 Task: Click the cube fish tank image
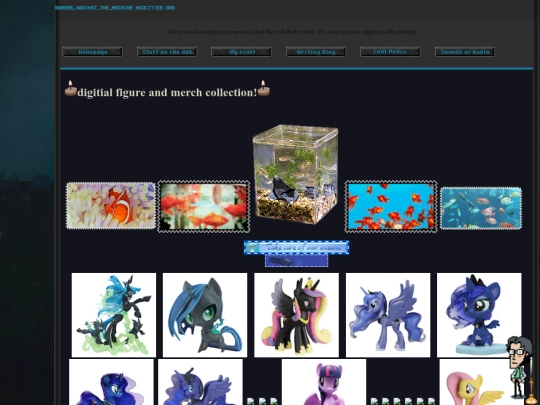295,175
